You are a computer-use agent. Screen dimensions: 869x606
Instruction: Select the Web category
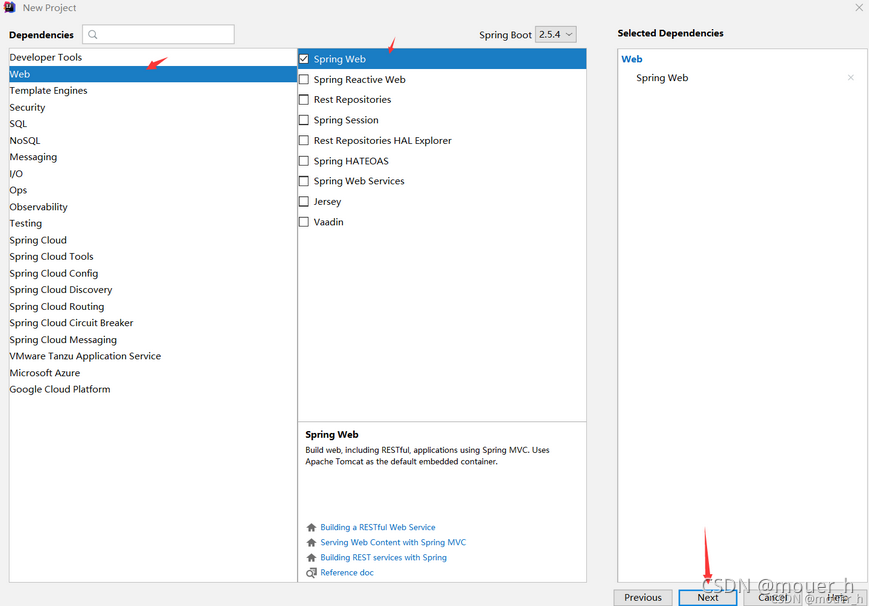(x=153, y=74)
